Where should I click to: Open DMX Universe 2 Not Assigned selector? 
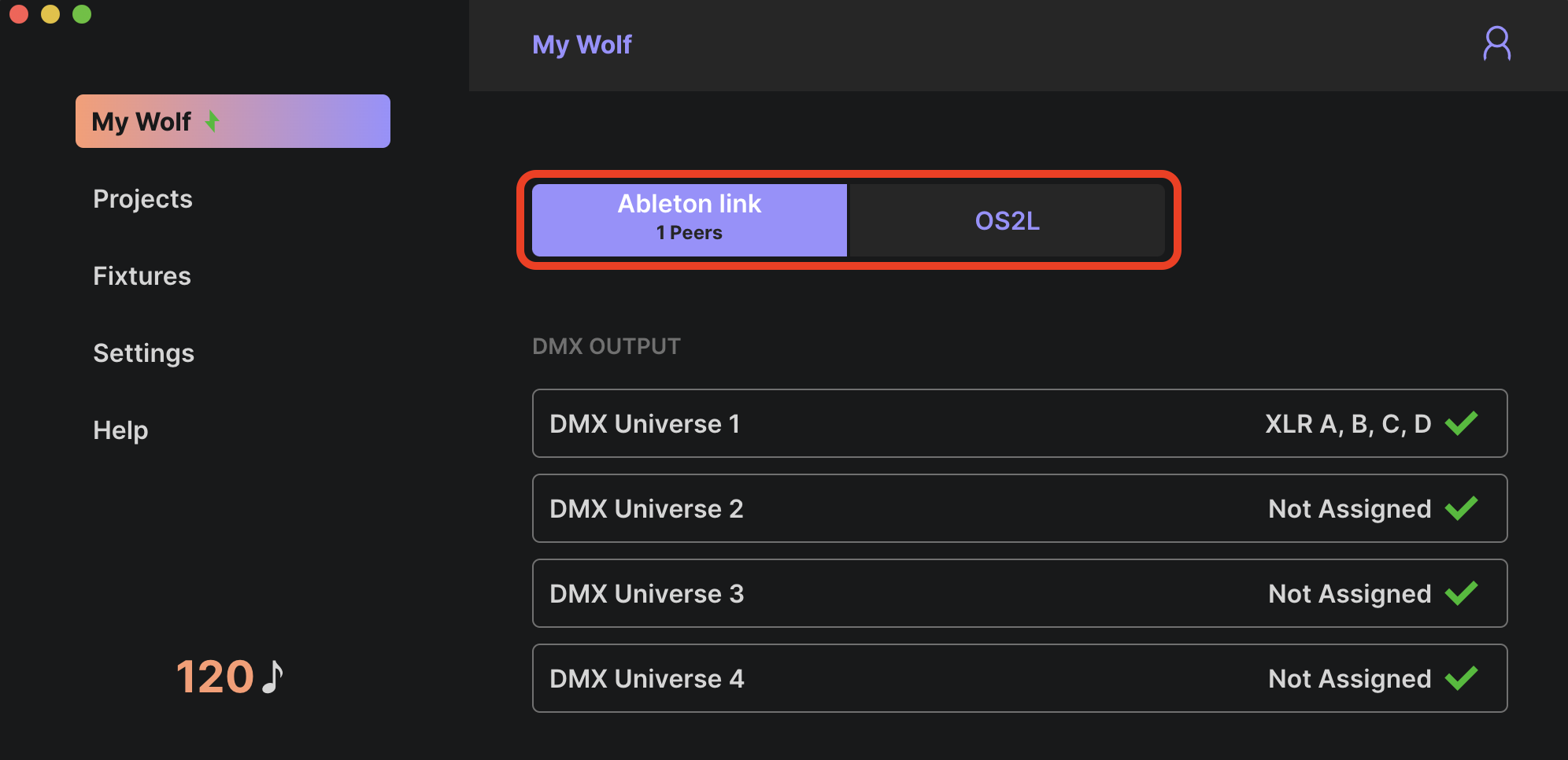1349,508
